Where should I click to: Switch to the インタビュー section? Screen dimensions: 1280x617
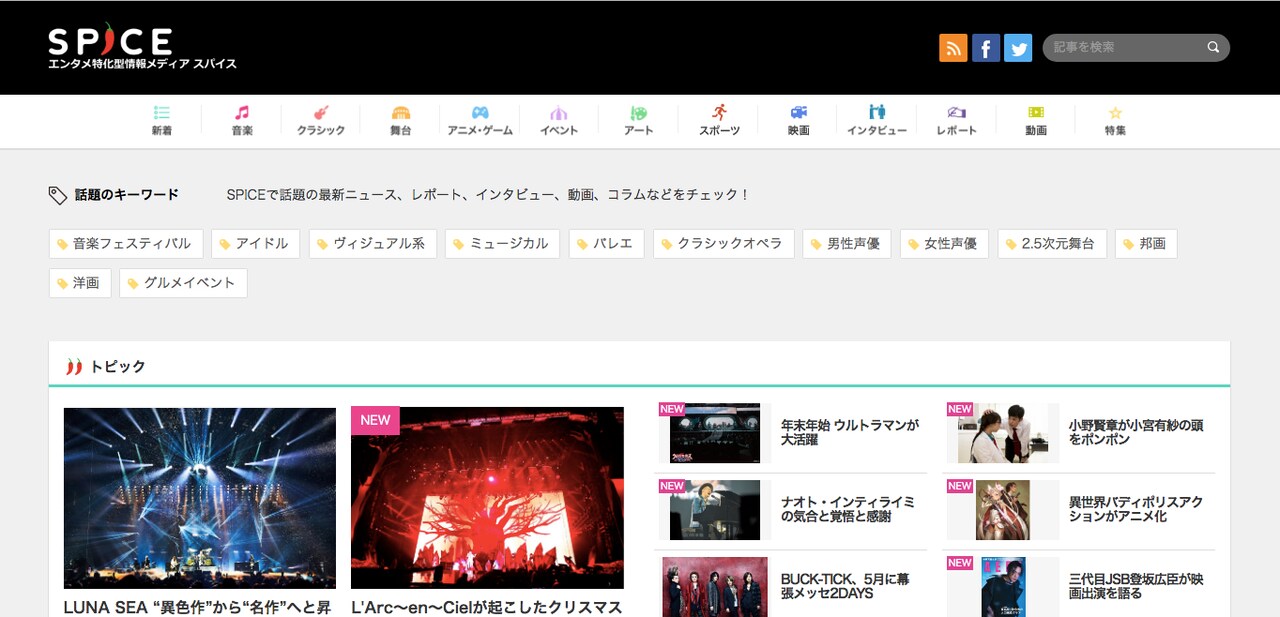[877, 121]
